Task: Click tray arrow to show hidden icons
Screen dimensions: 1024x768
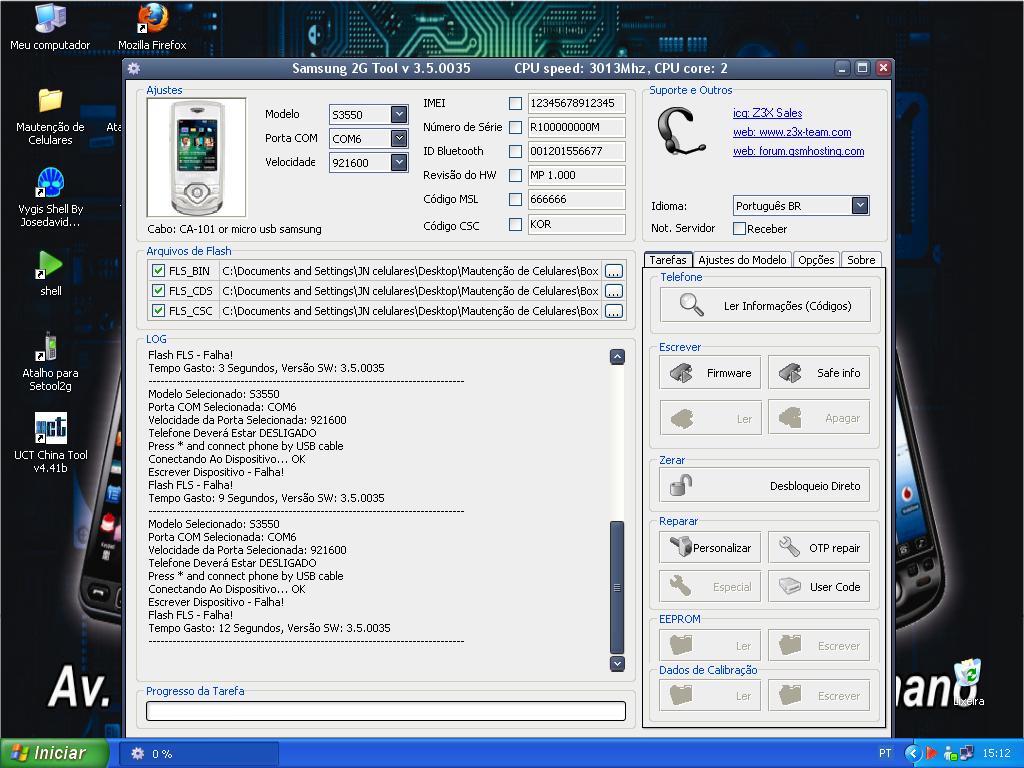Action: click(x=912, y=753)
